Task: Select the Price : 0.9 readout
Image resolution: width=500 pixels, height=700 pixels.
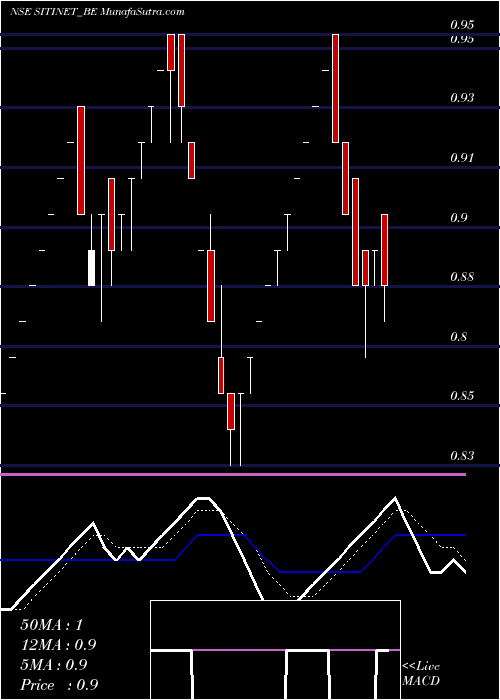Action: (59, 685)
